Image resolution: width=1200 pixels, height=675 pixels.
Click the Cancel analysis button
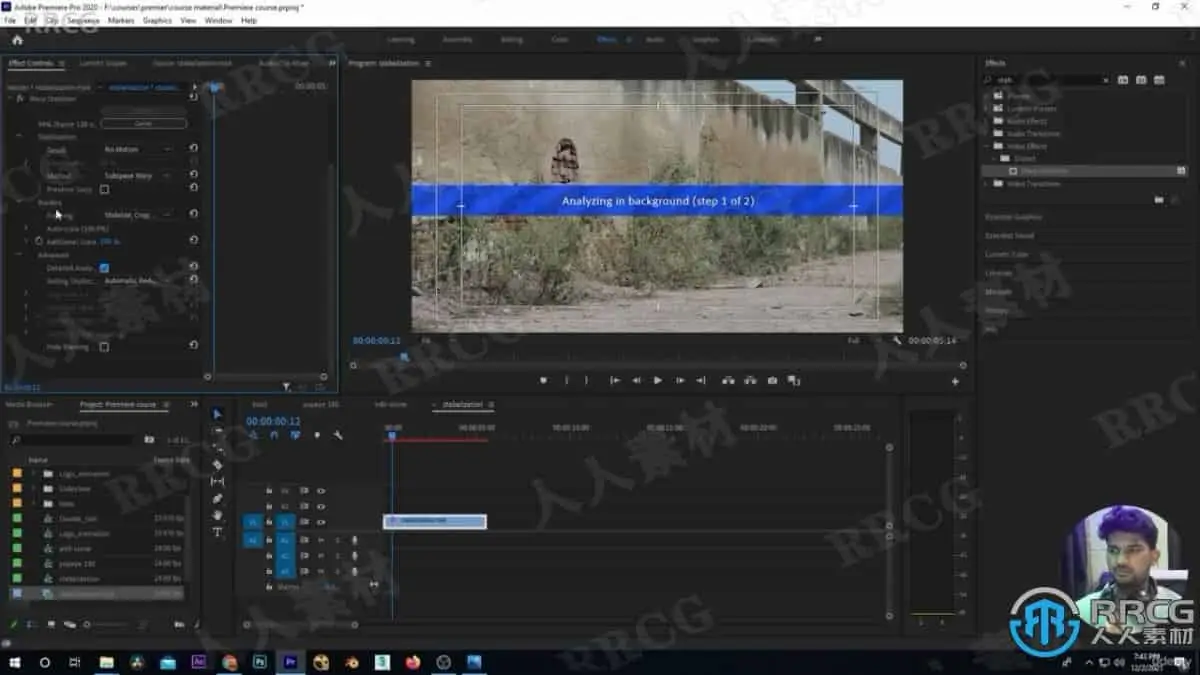point(143,123)
